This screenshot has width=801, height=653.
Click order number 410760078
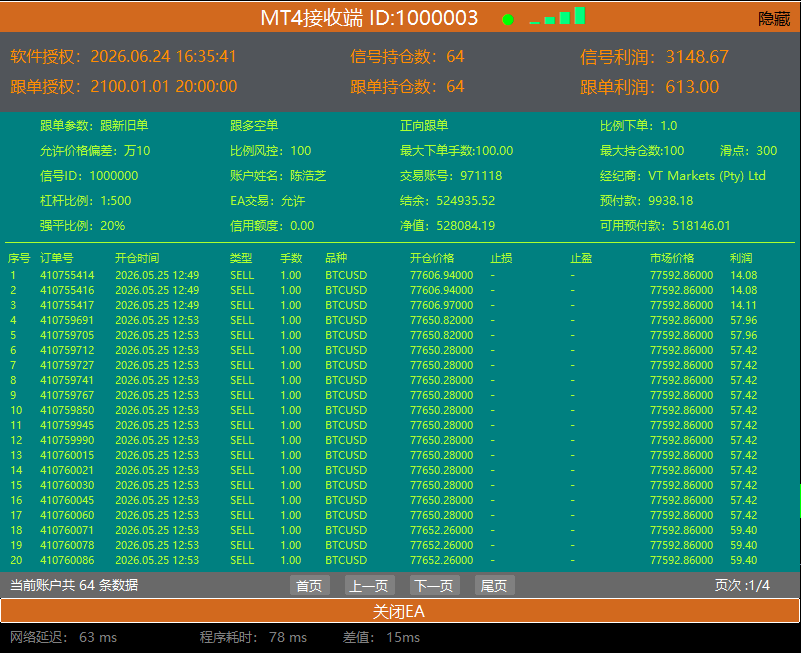click(x=67, y=545)
